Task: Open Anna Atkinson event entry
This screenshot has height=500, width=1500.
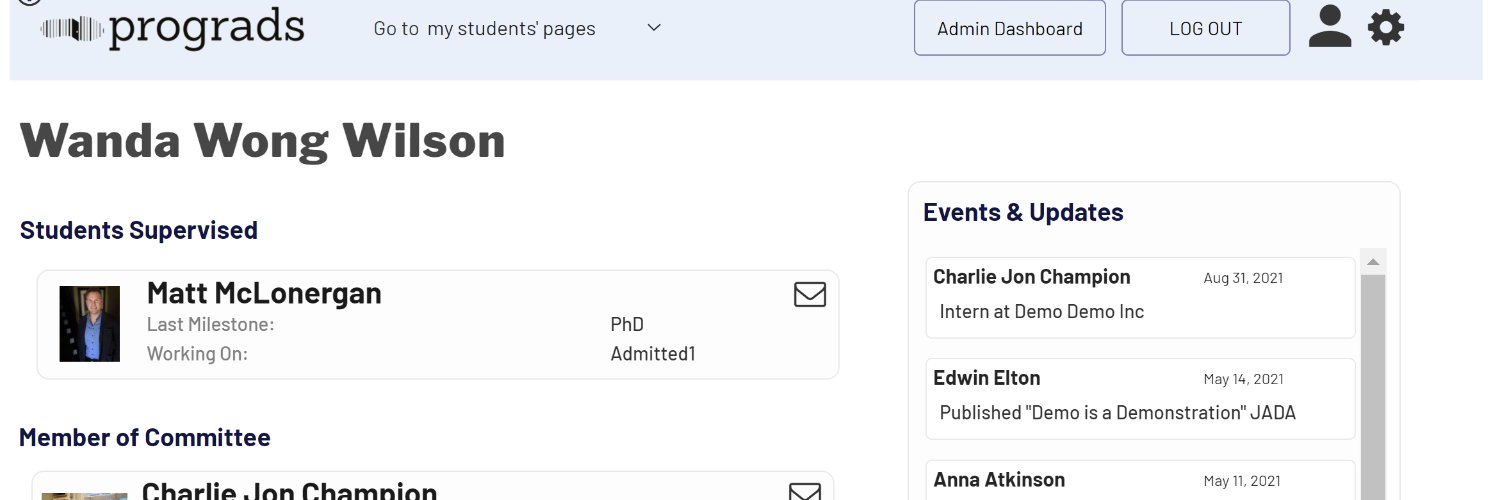Action: pyautogui.click(x=1140, y=480)
